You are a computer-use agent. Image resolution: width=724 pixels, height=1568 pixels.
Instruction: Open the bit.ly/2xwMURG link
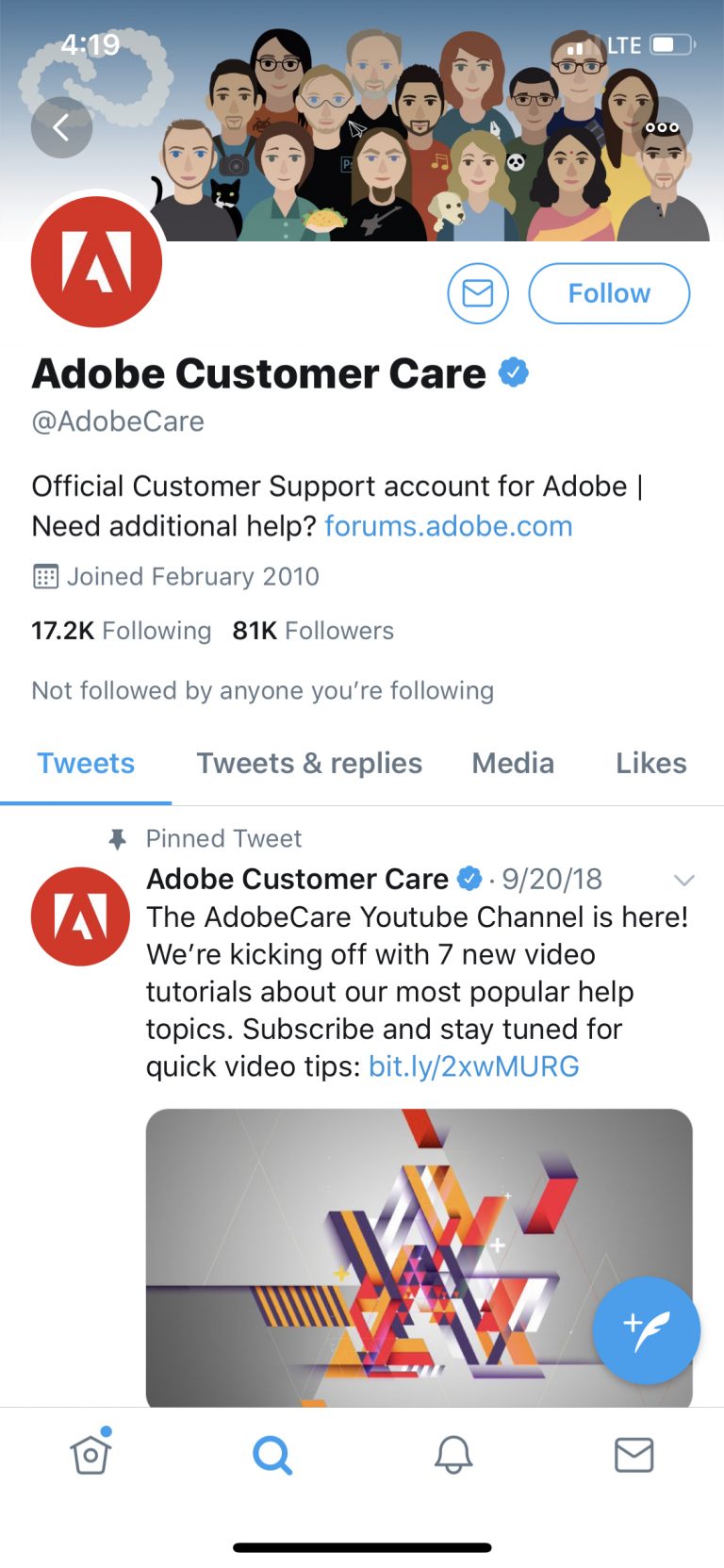(473, 1066)
